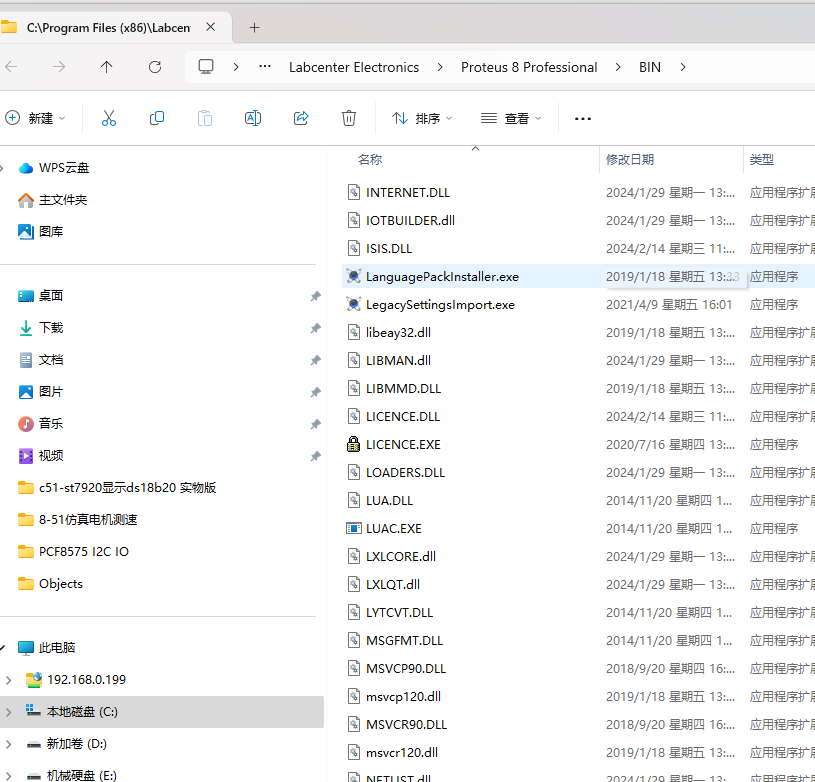Select LegacySettingsImport.exe icon

click(353, 304)
